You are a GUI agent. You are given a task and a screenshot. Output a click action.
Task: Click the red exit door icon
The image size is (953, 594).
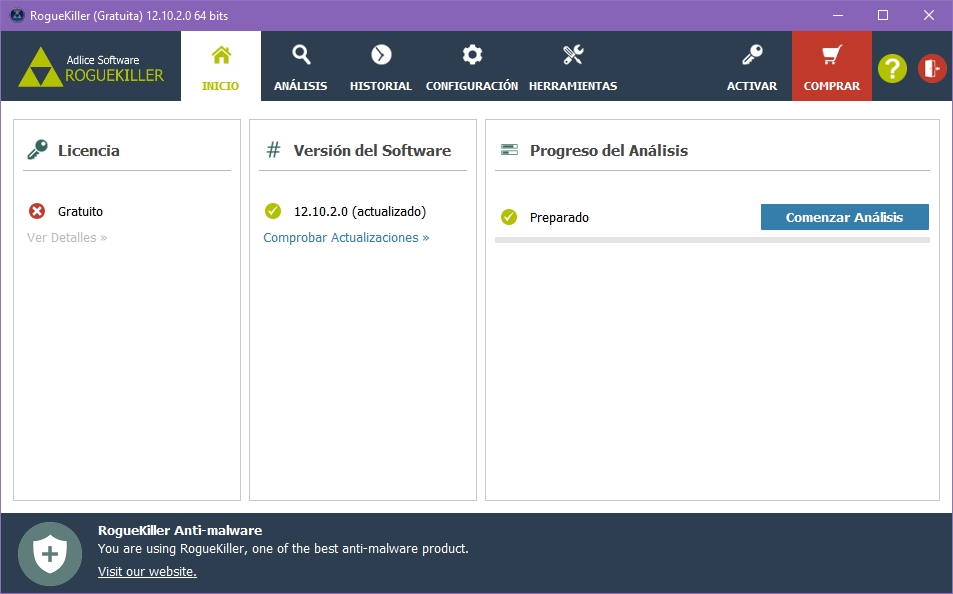[932, 68]
